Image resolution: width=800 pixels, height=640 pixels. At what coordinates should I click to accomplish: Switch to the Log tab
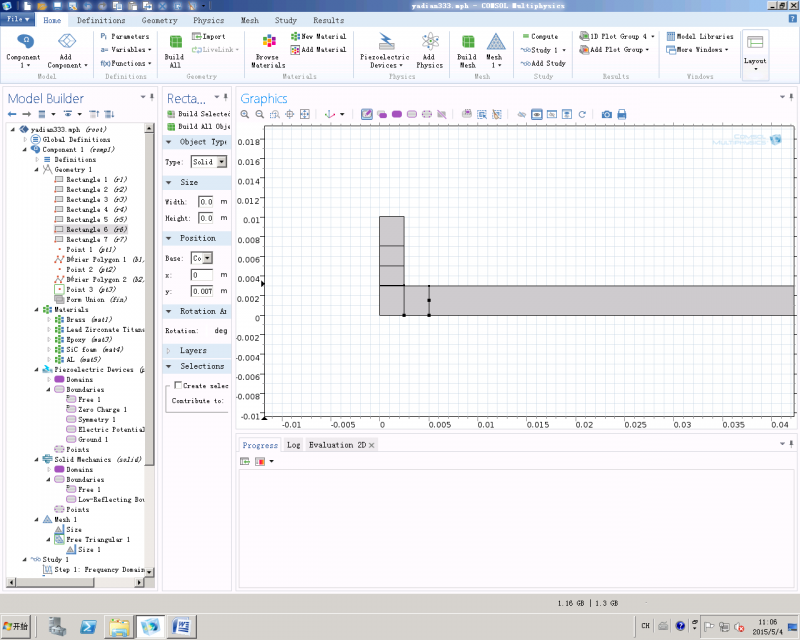[x=293, y=445]
